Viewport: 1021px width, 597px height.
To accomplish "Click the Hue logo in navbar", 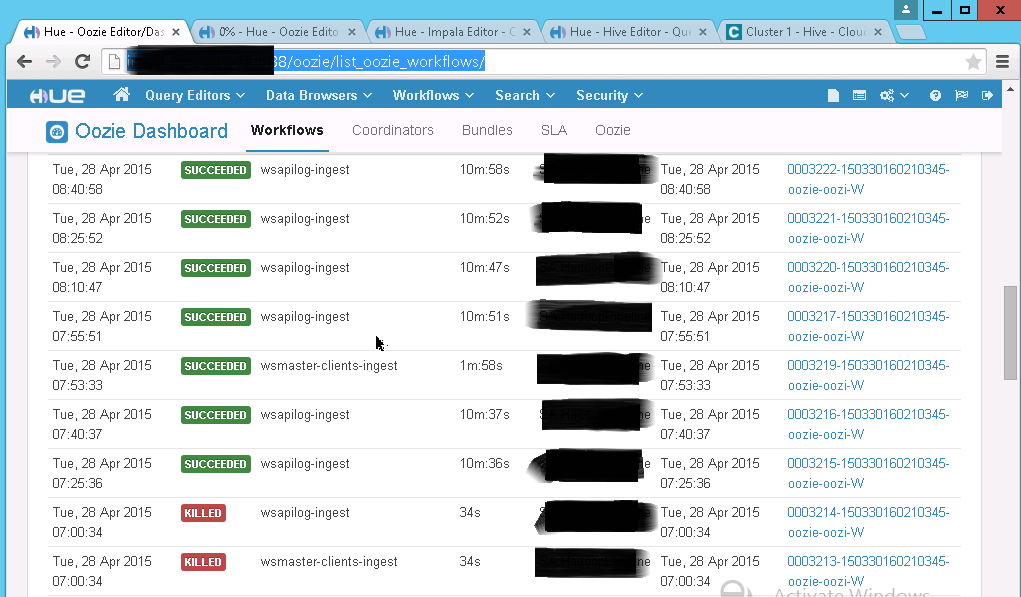I will (x=57, y=96).
